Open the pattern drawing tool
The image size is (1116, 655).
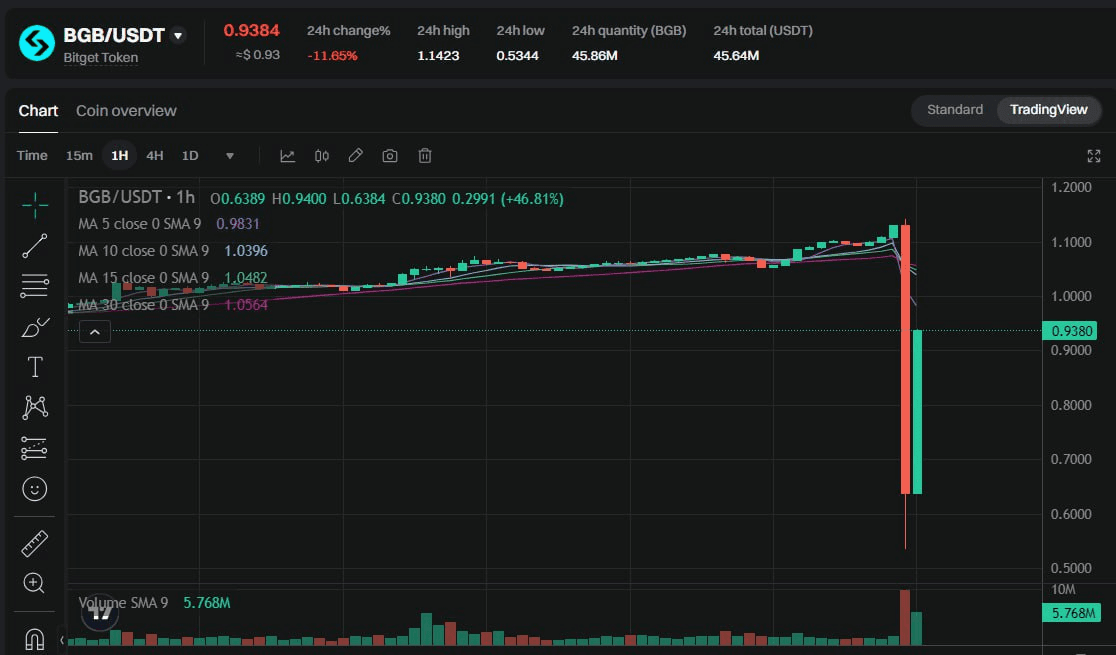34,407
